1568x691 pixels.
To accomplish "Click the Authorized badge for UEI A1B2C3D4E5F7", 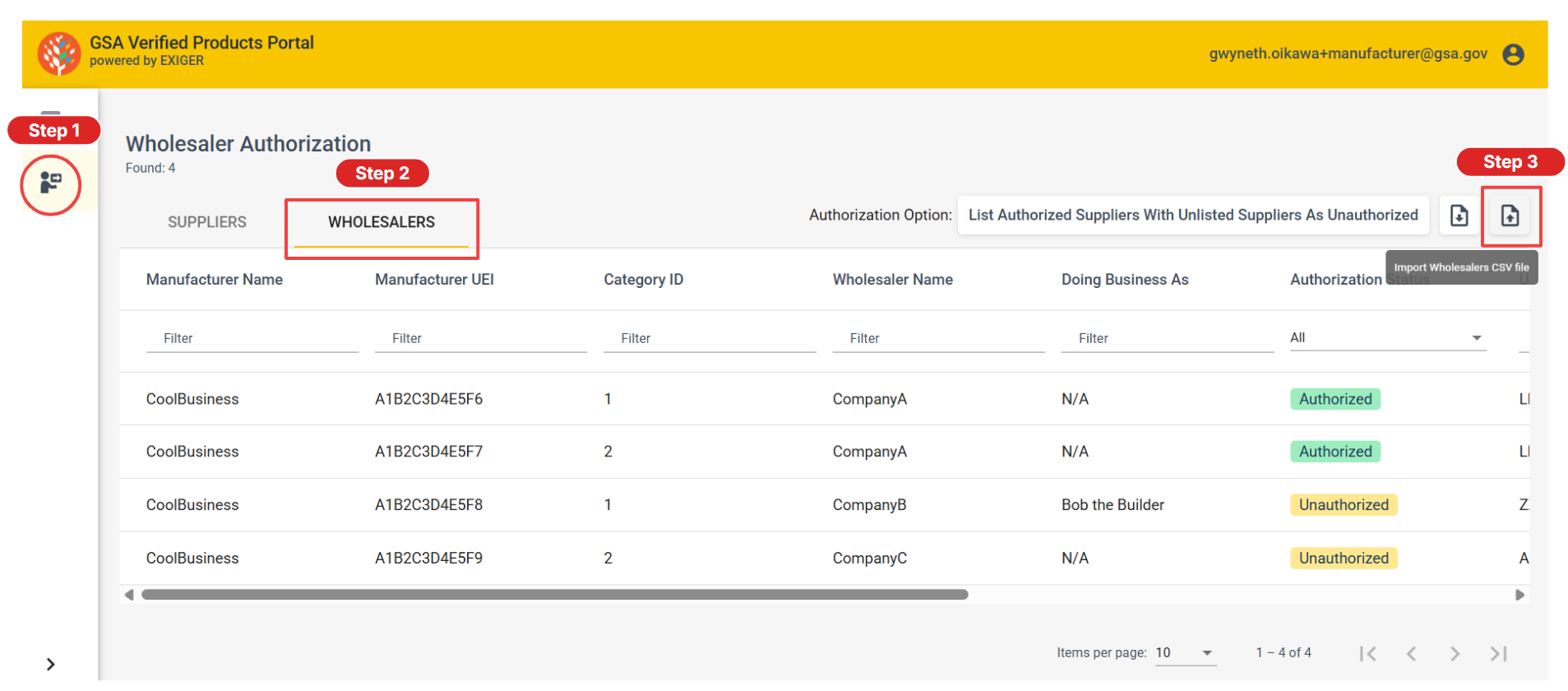I will pos(1335,452).
